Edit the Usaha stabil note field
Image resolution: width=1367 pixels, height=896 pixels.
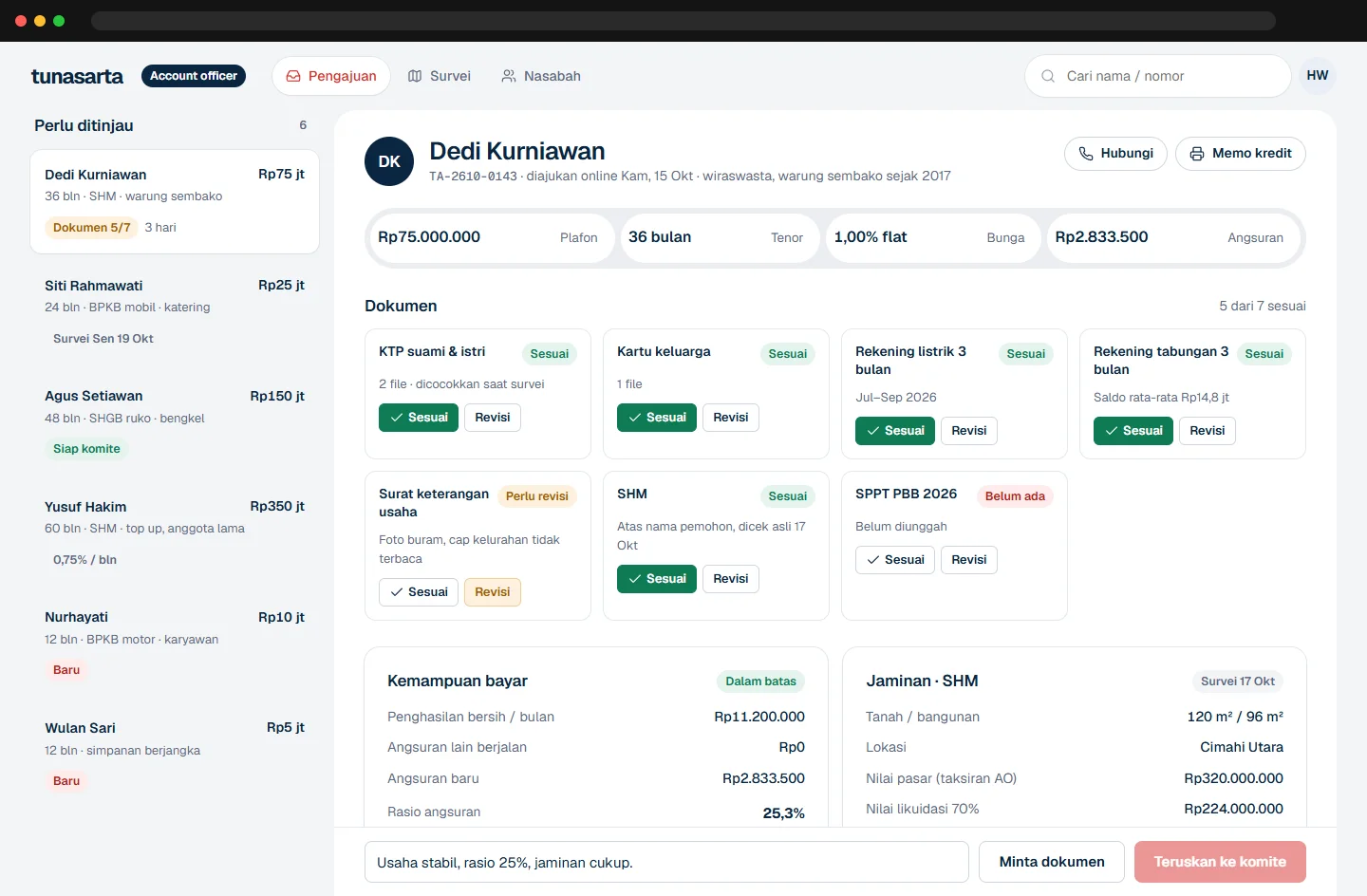tap(666, 862)
